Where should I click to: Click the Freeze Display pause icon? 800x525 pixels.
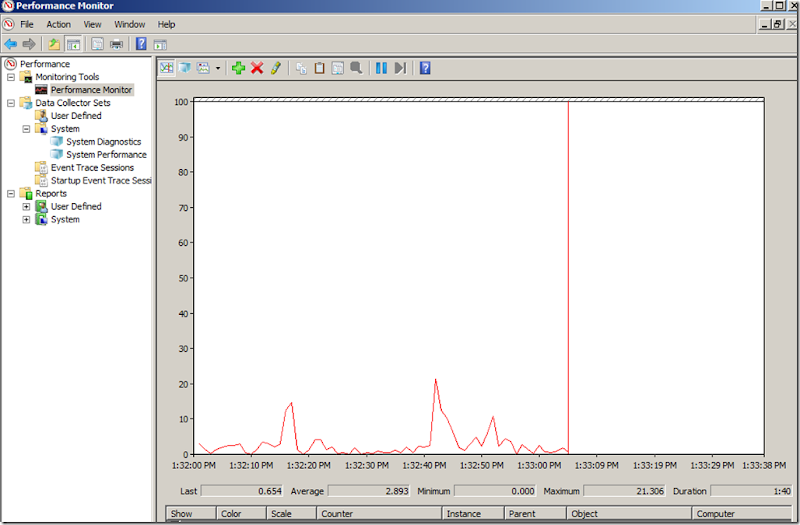pyautogui.click(x=381, y=68)
